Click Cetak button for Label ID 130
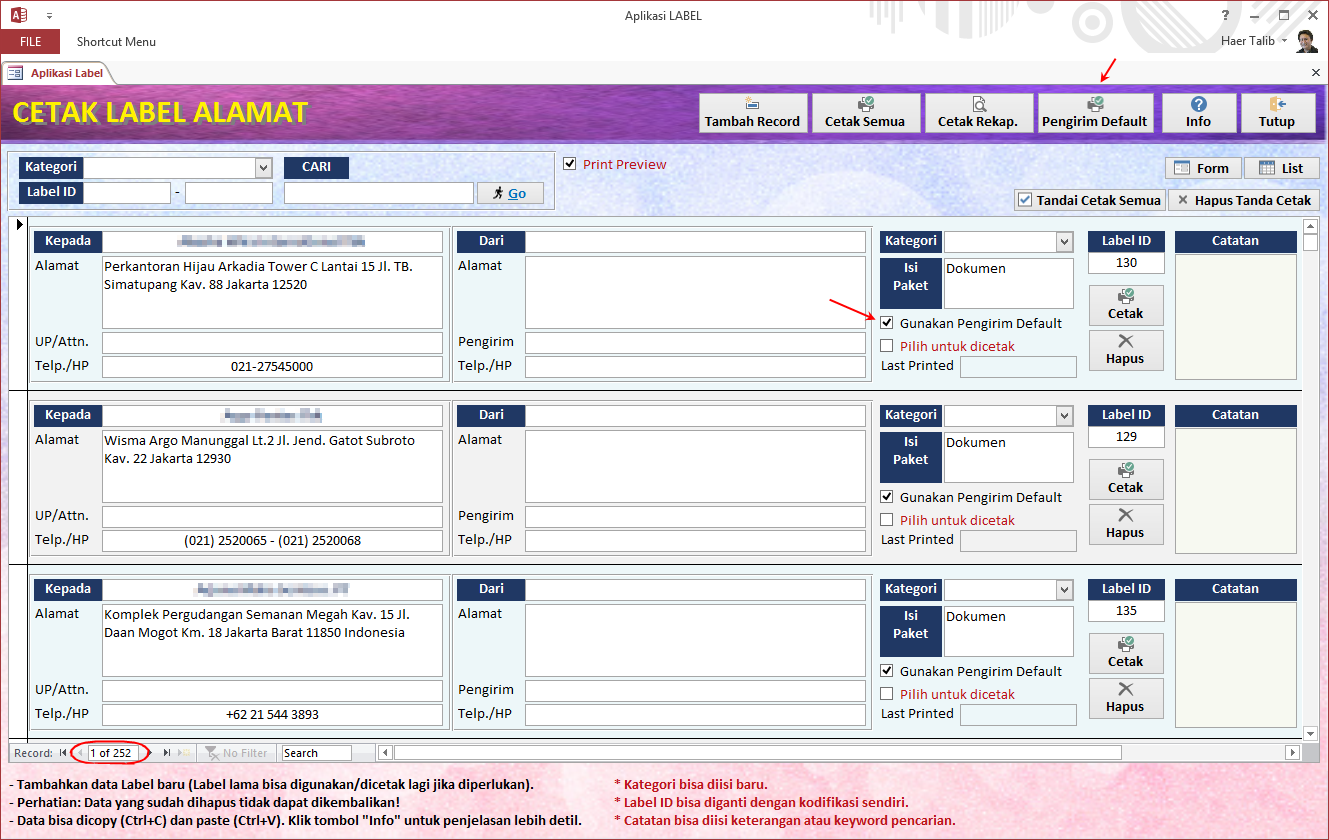The height and width of the screenshot is (840, 1329). 1125,305
